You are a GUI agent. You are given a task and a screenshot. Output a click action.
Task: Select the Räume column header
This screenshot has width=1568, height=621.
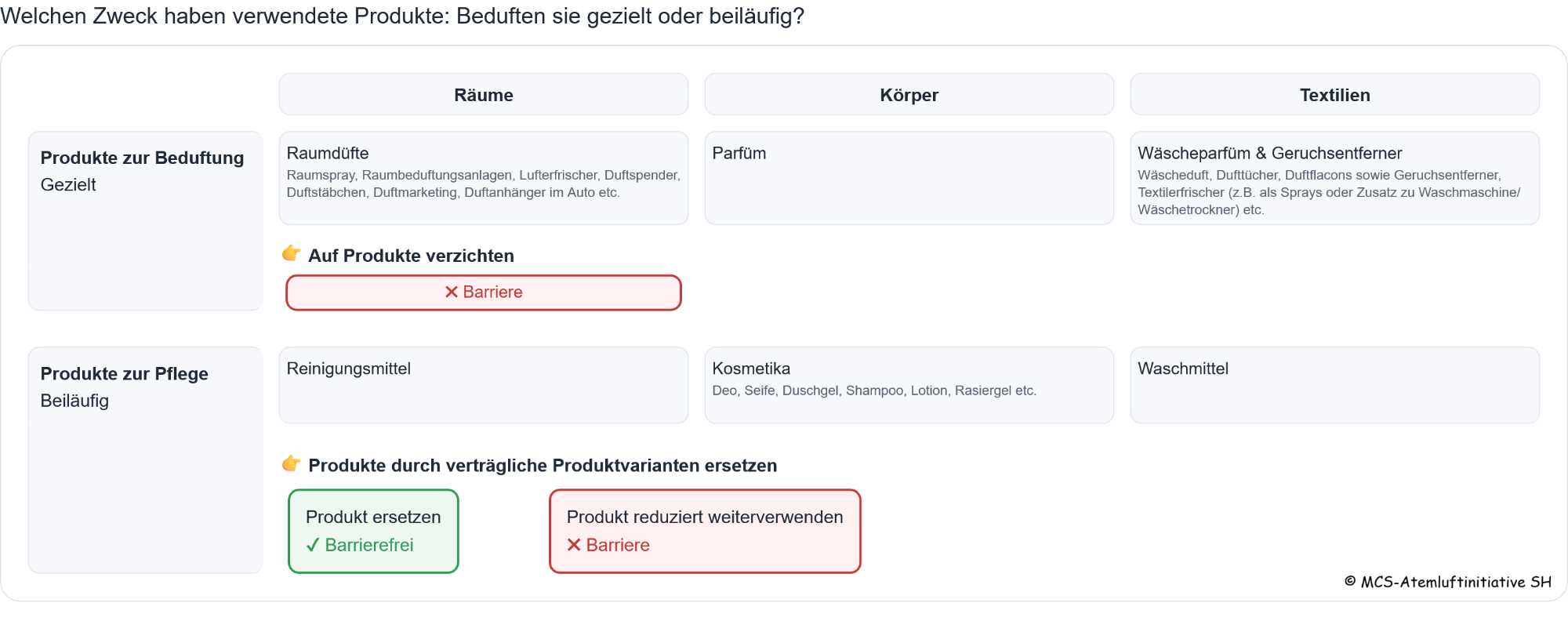483,95
